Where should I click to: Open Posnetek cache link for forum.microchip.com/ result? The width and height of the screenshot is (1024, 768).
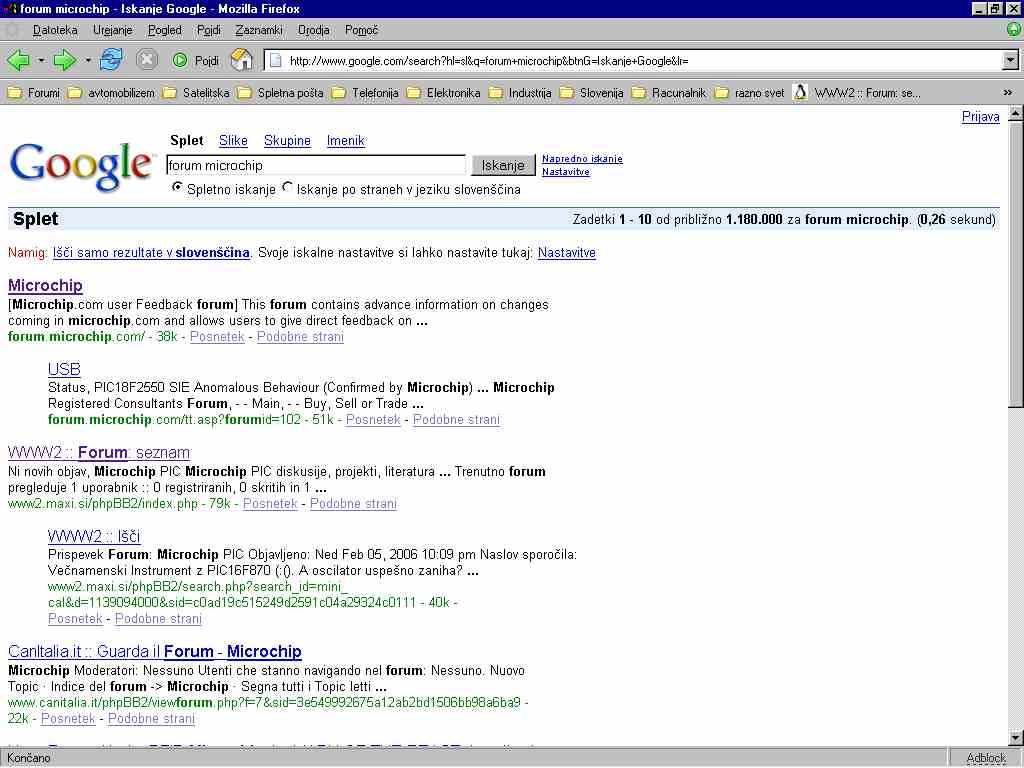point(217,337)
